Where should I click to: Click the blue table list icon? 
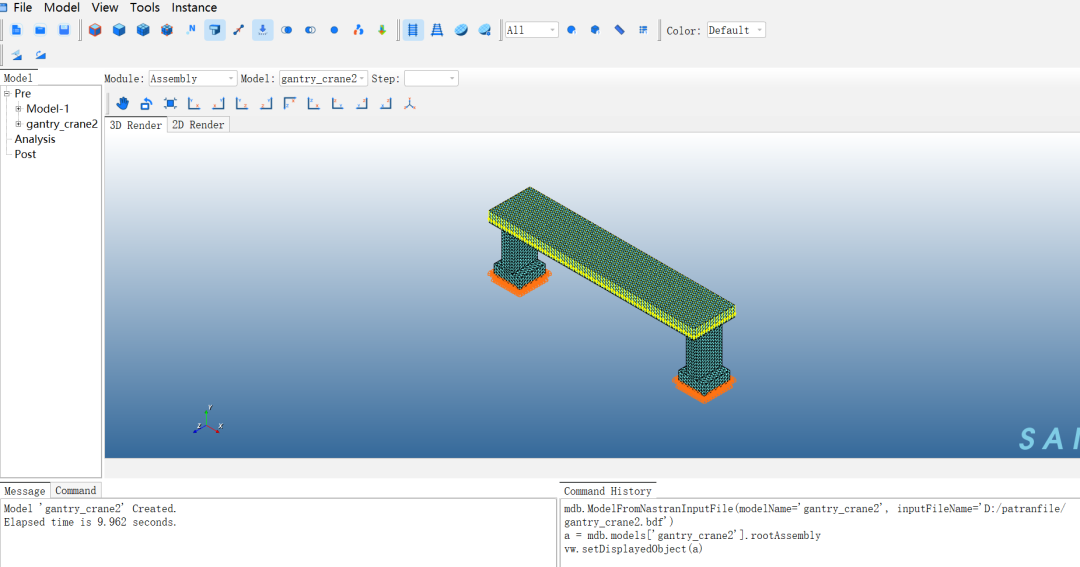coord(643,30)
